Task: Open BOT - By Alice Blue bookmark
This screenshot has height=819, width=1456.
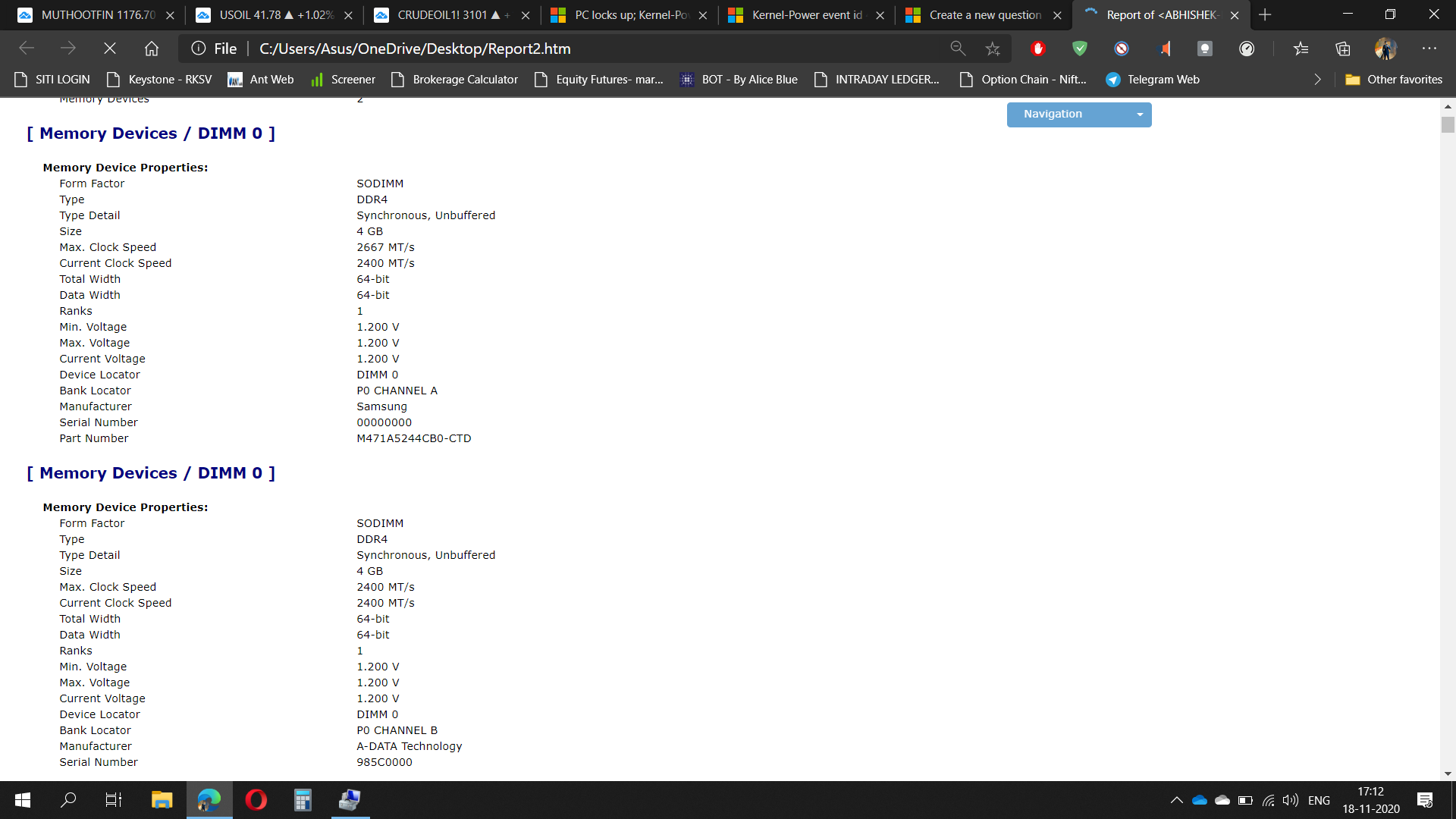Action: [739, 80]
